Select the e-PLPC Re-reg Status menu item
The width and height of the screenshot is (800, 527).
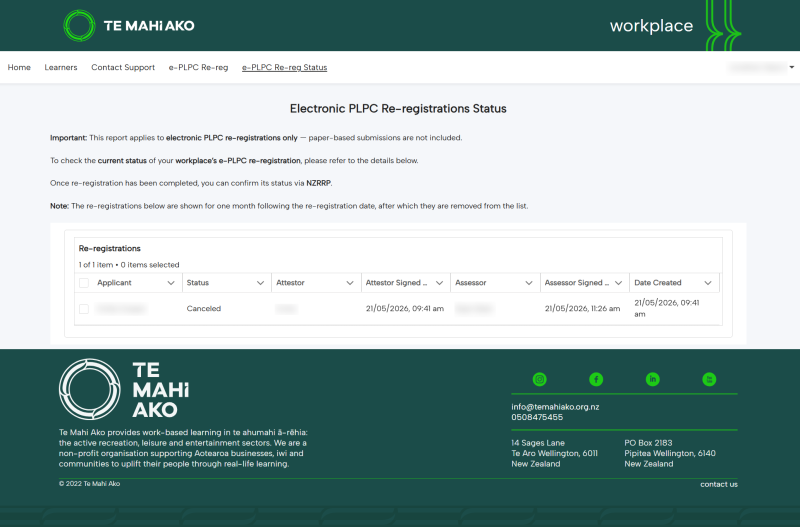[285, 67]
